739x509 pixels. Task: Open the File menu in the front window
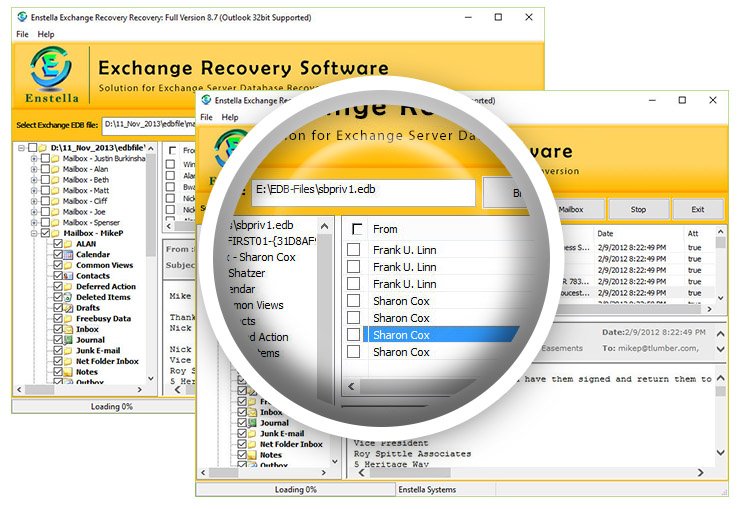tap(206, 117)
